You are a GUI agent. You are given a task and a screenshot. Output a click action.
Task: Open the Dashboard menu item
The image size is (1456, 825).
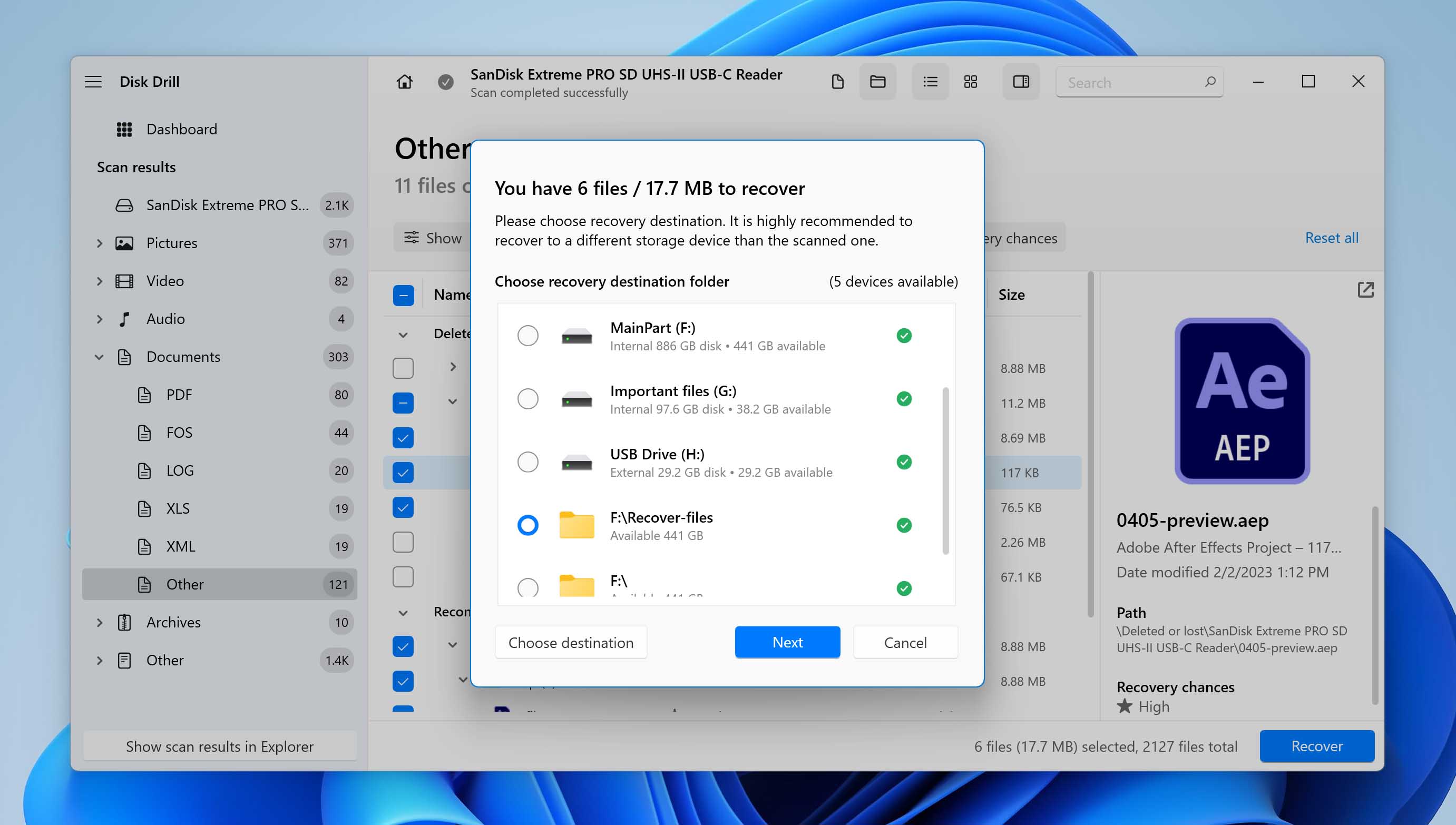[181, 129]
